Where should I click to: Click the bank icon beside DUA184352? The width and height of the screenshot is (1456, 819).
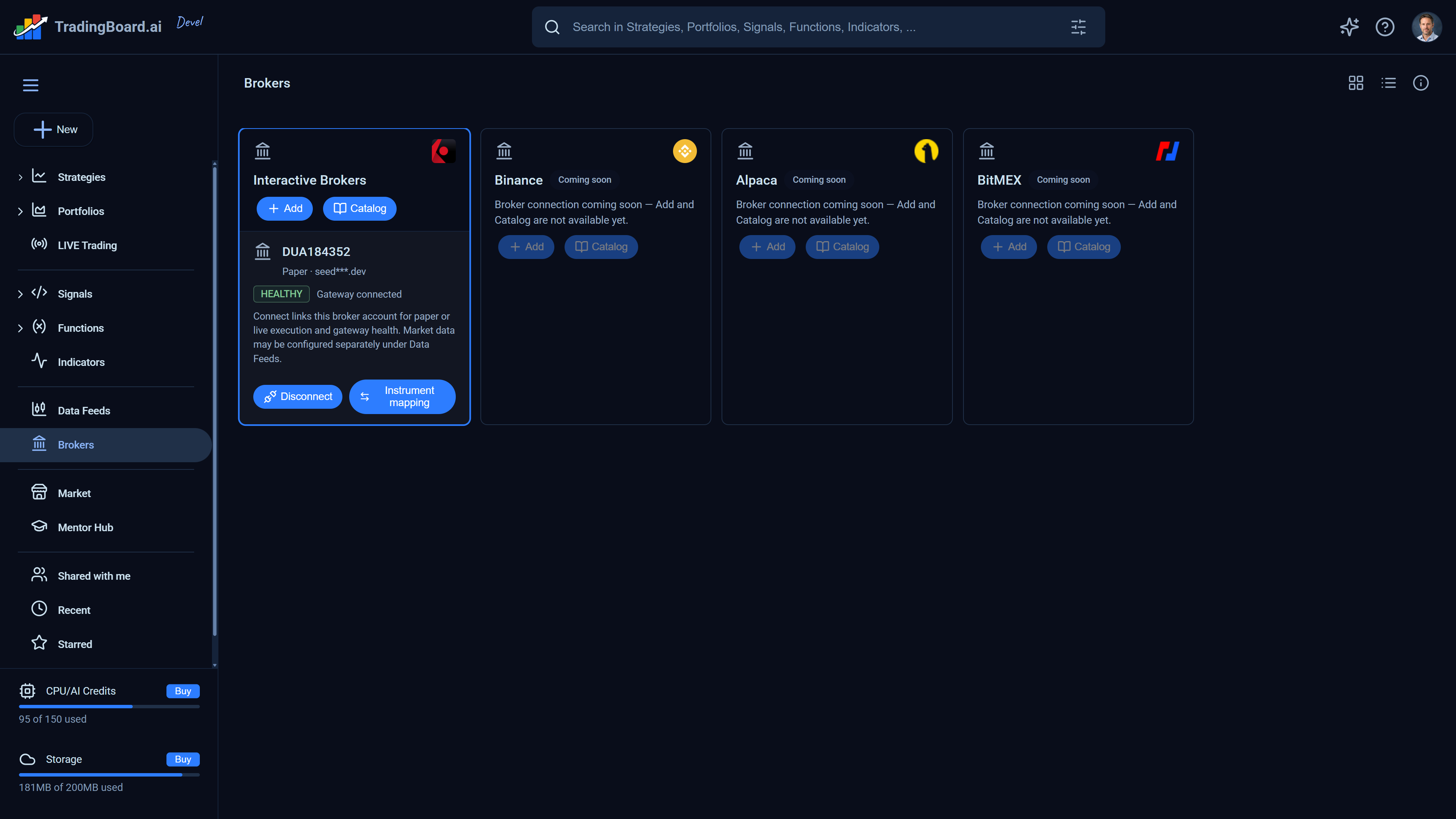(x=263, y=251)
